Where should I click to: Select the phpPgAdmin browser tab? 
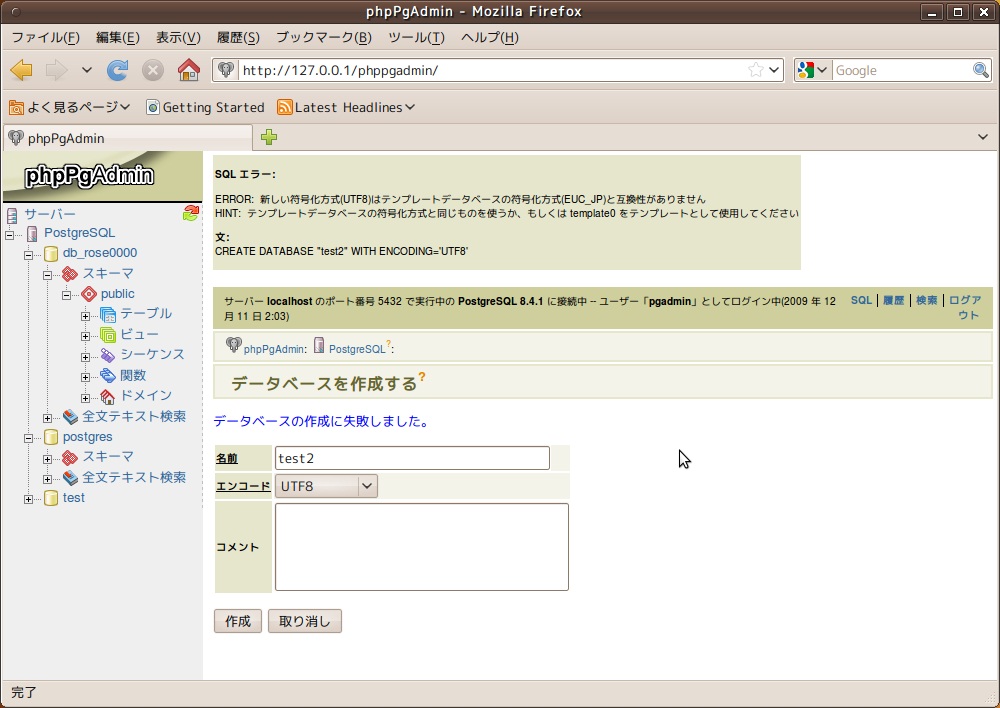point(128,138)
